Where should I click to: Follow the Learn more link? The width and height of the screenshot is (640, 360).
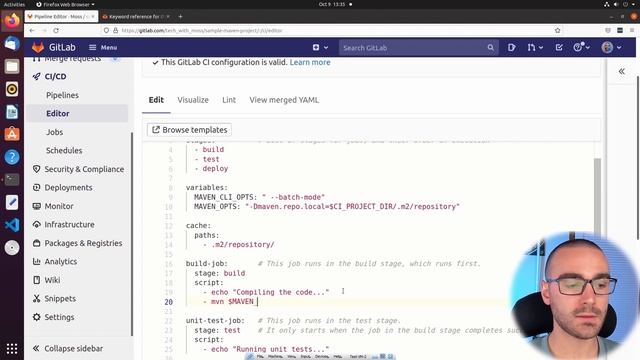(310, 62)
